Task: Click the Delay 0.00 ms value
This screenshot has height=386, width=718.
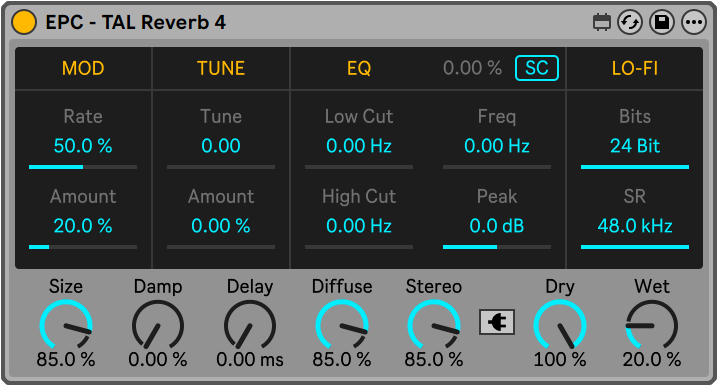Action: (250, 359)
